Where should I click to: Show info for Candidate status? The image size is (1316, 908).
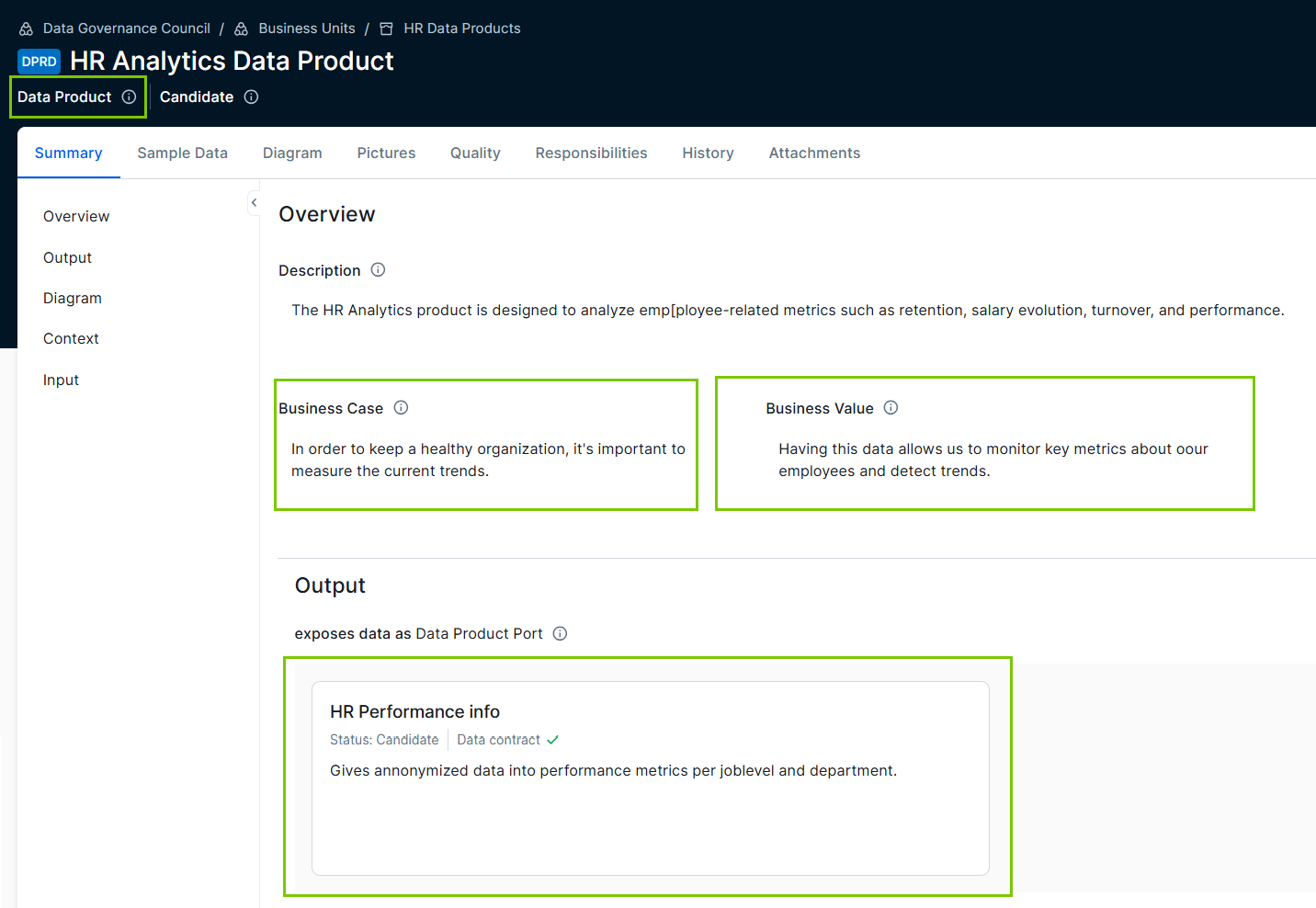[251, 96]
